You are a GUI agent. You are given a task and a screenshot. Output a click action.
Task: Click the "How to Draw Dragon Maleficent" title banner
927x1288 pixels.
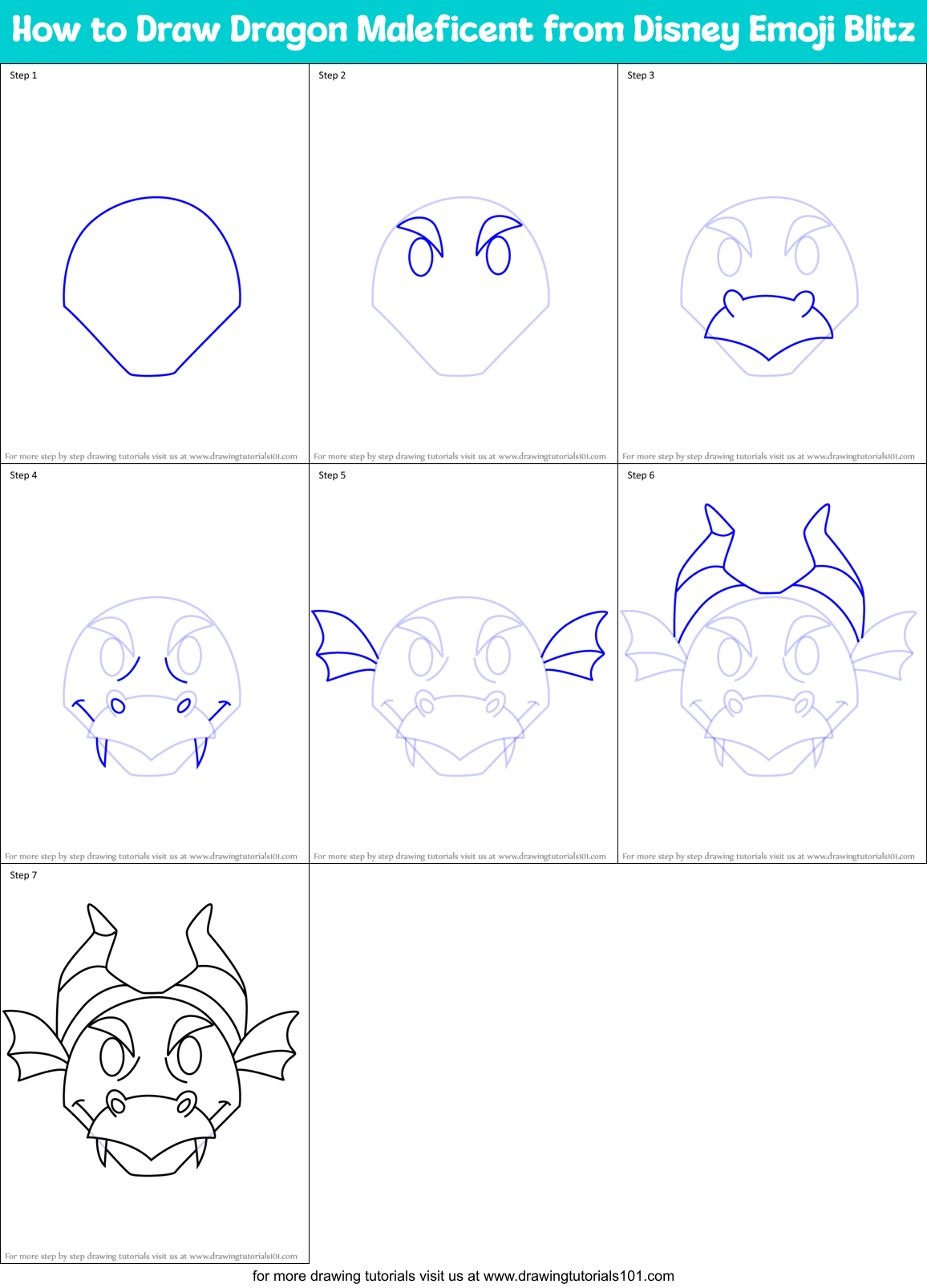pyautogui.click(x=463, y=30)
